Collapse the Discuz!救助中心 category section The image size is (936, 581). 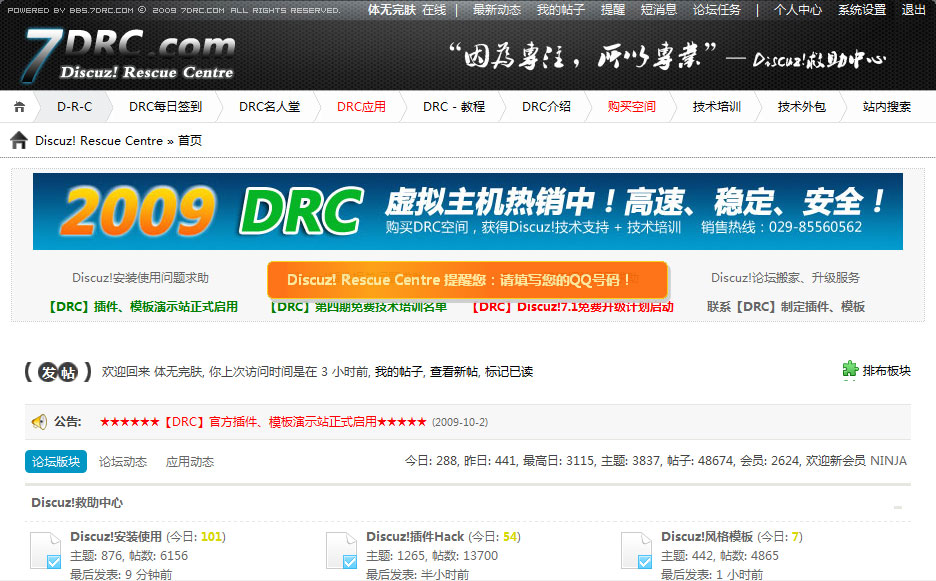point(898,507)
